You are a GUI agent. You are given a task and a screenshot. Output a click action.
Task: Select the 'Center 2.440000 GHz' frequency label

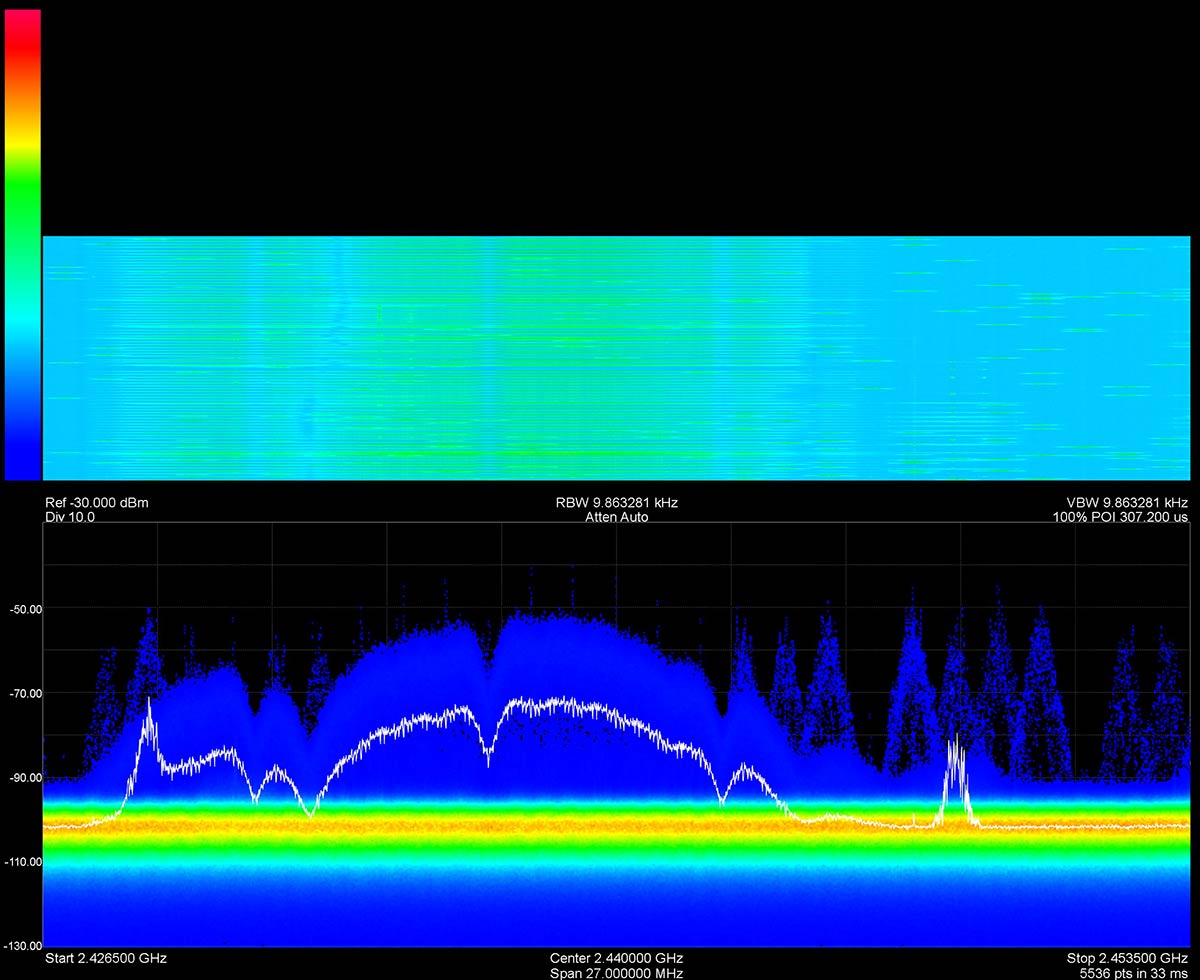click(617, 958)
